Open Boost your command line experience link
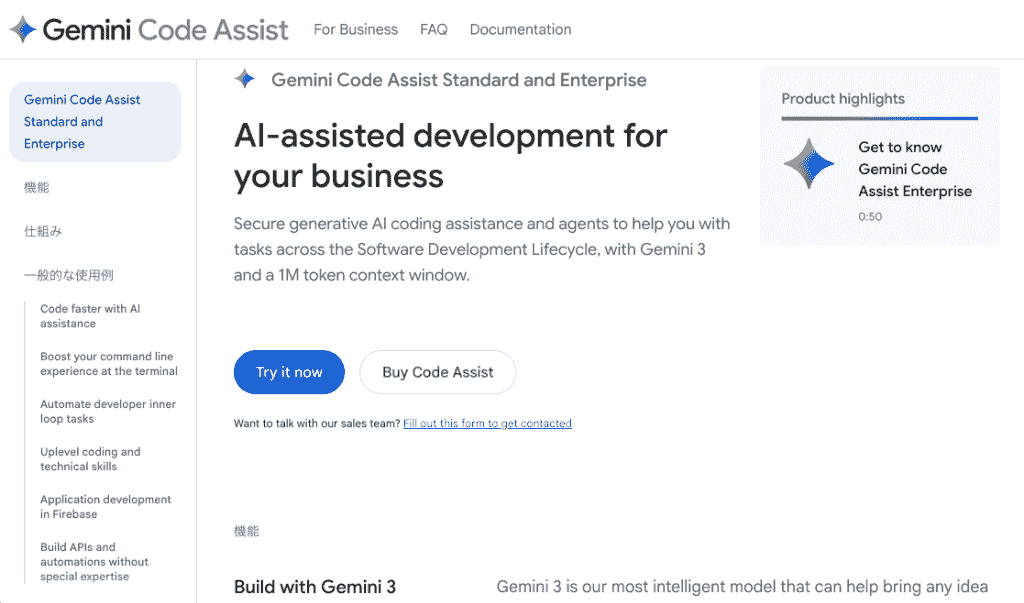 pyautogui.click(x=108, y=364)
